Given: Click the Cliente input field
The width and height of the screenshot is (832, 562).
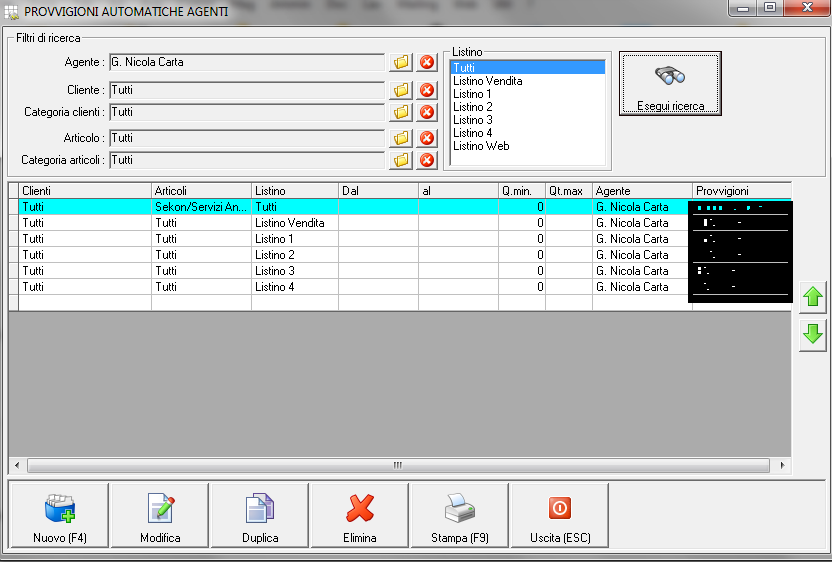Looking at the screenshot, I should point(247,90).
